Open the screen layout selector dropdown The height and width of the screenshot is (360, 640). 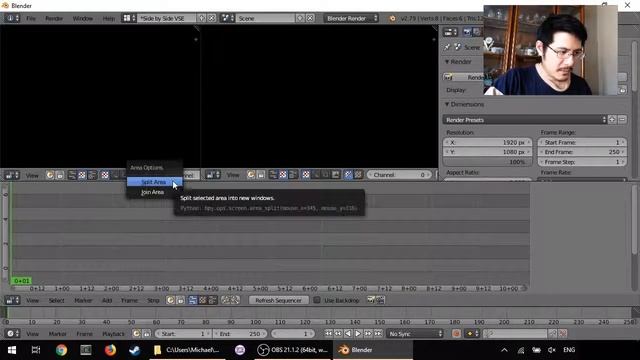[x=129, y=18]
